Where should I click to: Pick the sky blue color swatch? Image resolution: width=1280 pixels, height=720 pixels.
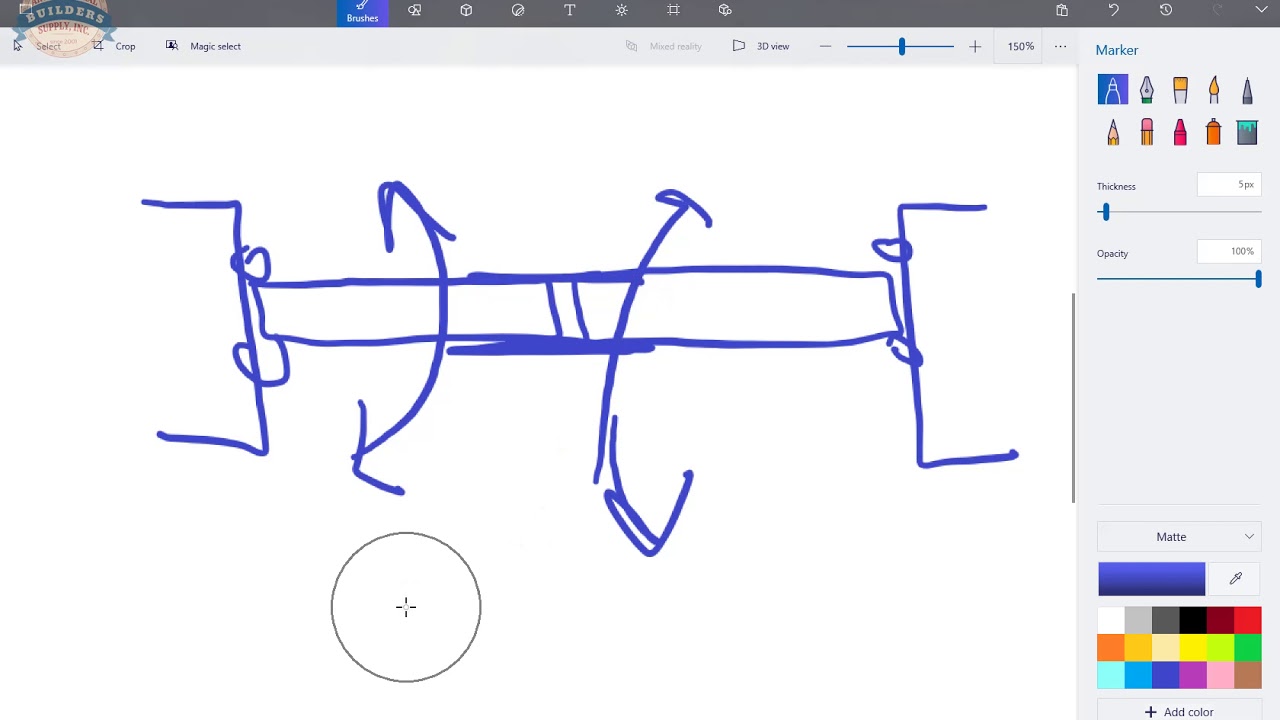pyautogui.click(x=1138, y=675)
